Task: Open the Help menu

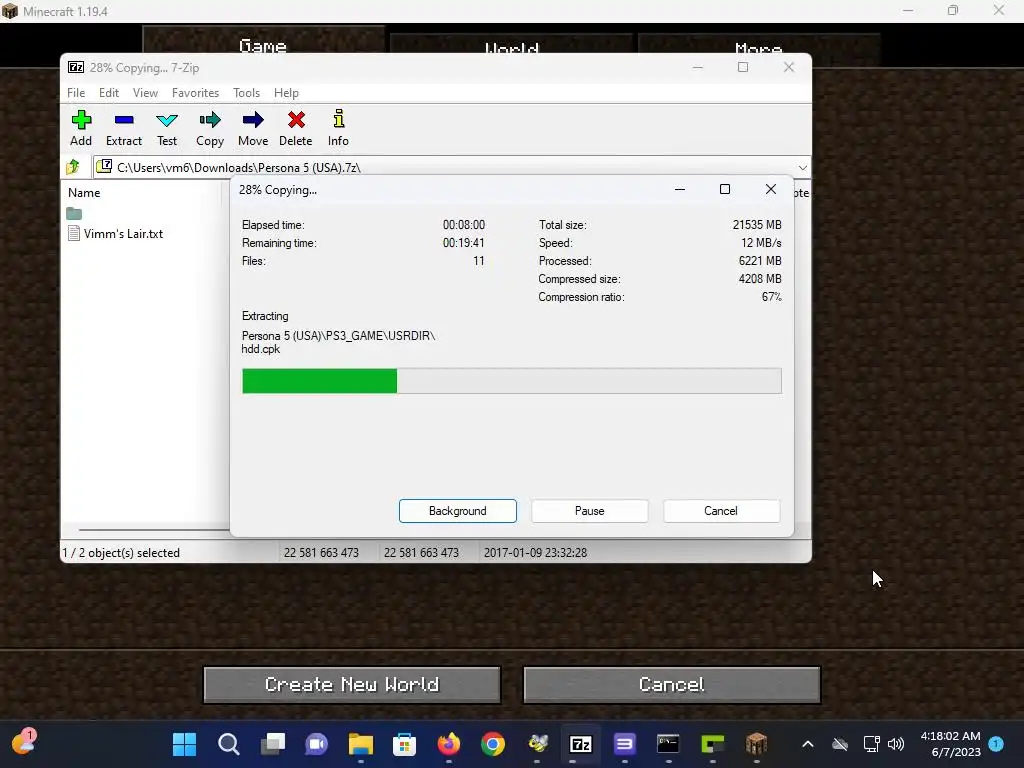Action: pos(286,93)
